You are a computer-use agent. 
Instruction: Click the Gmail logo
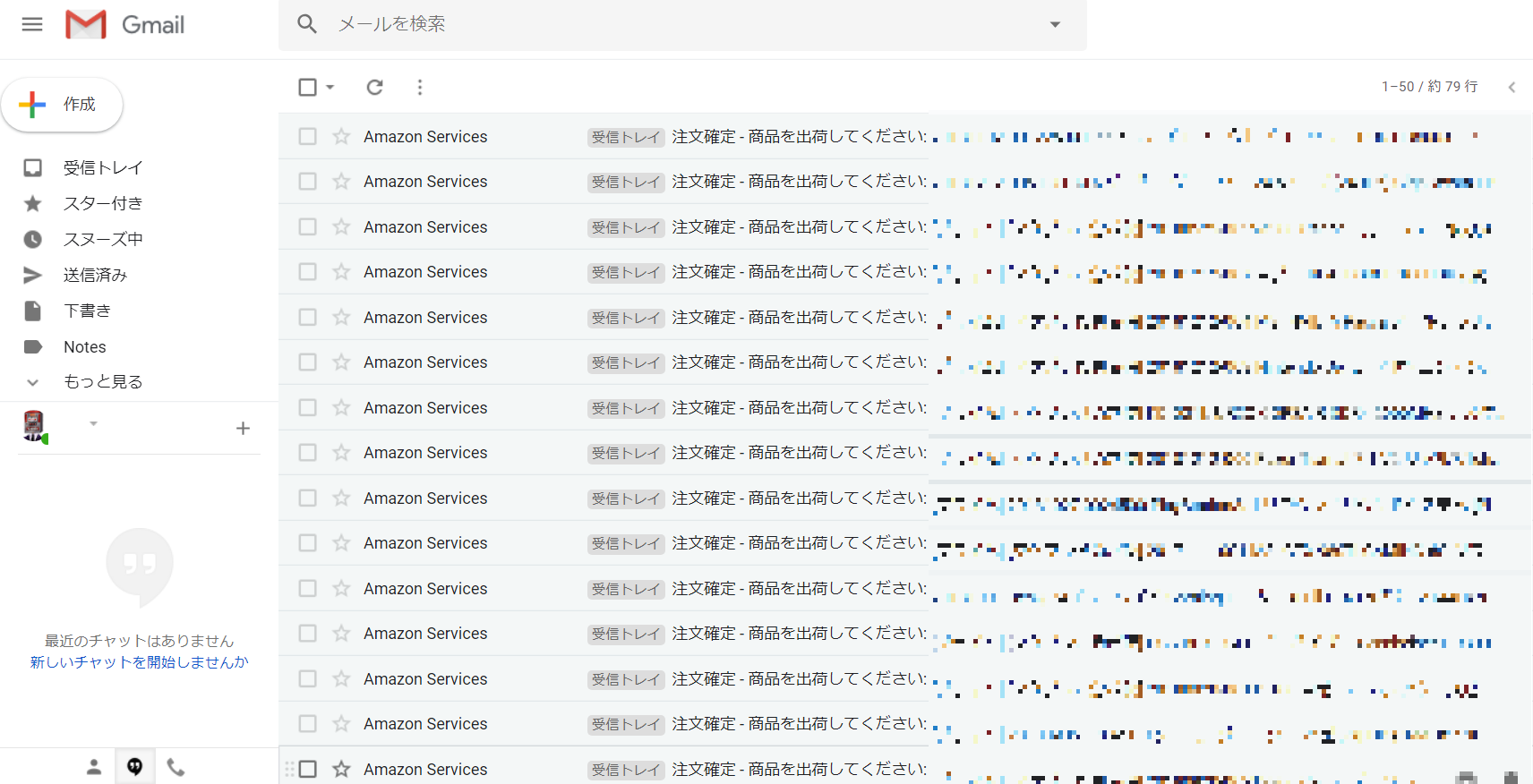point(125,24)
